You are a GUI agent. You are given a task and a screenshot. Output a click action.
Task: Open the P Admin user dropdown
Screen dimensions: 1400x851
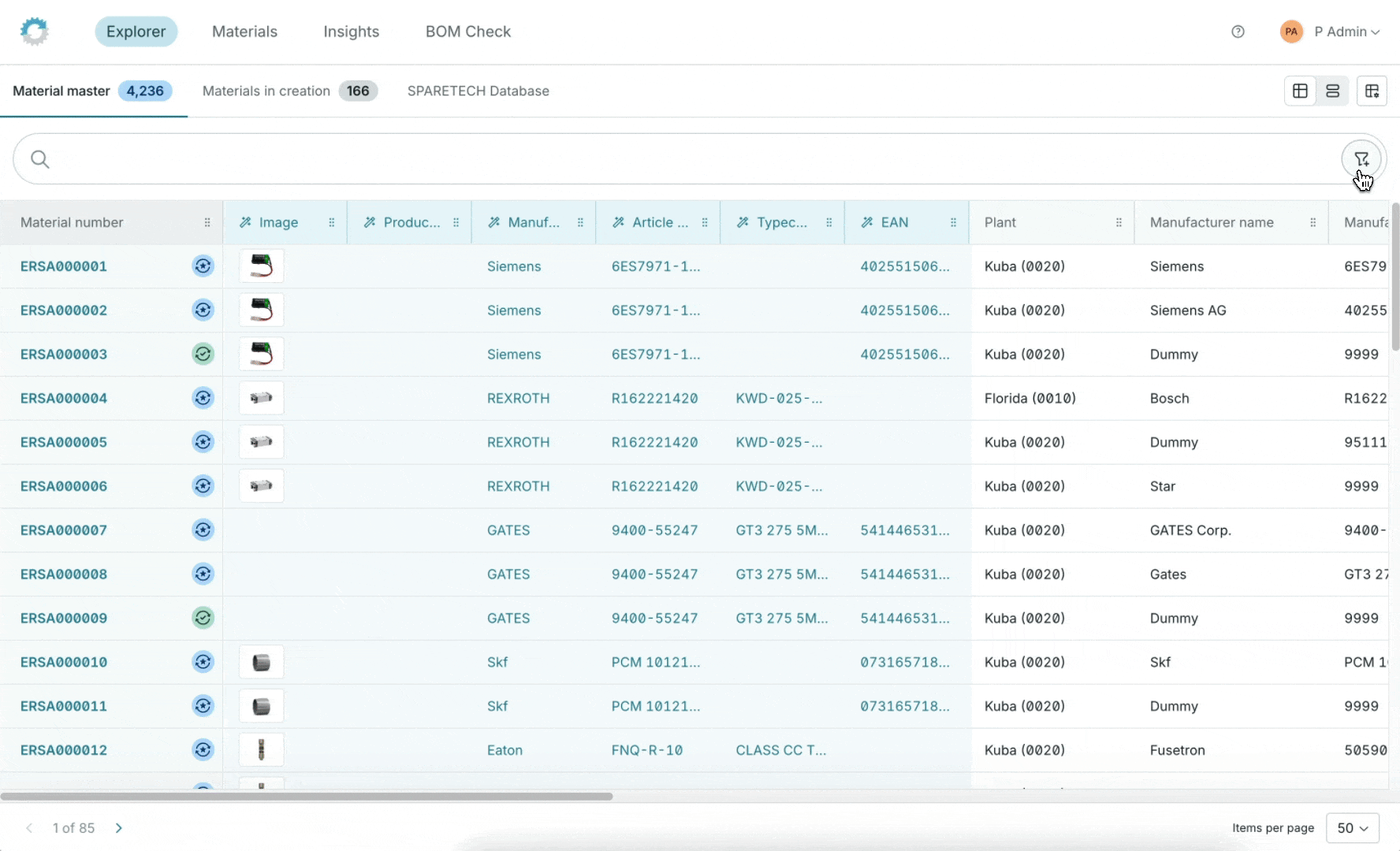1346,32
